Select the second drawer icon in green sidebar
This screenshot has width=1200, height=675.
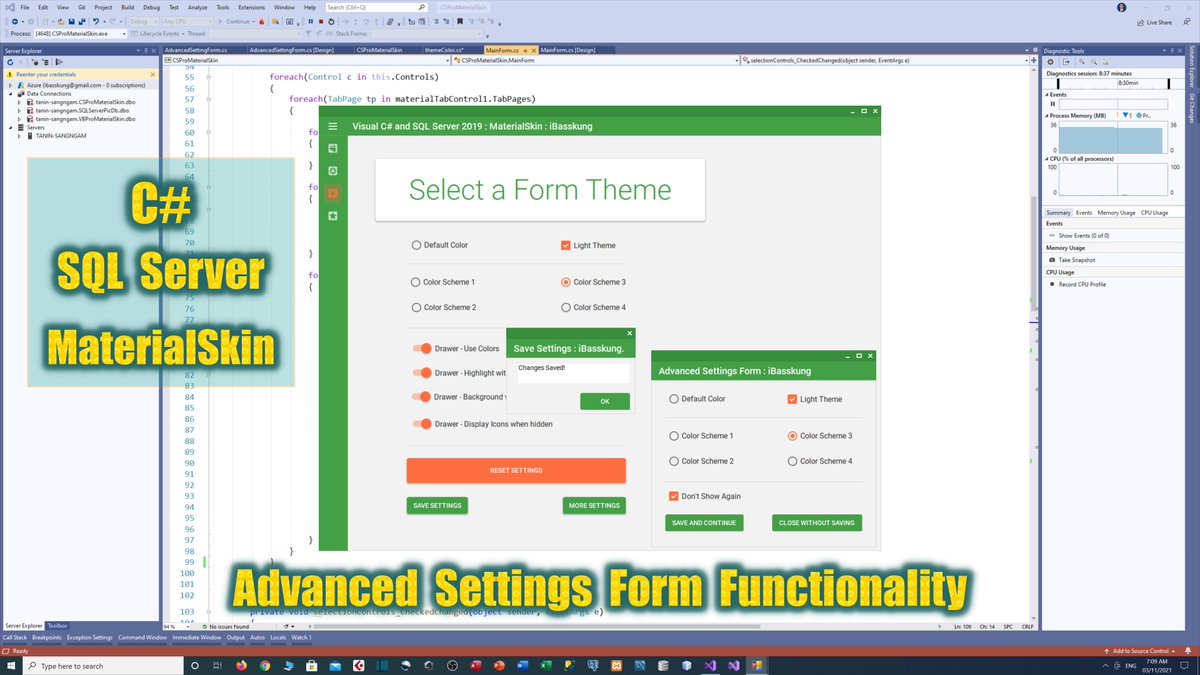(333, 171)
